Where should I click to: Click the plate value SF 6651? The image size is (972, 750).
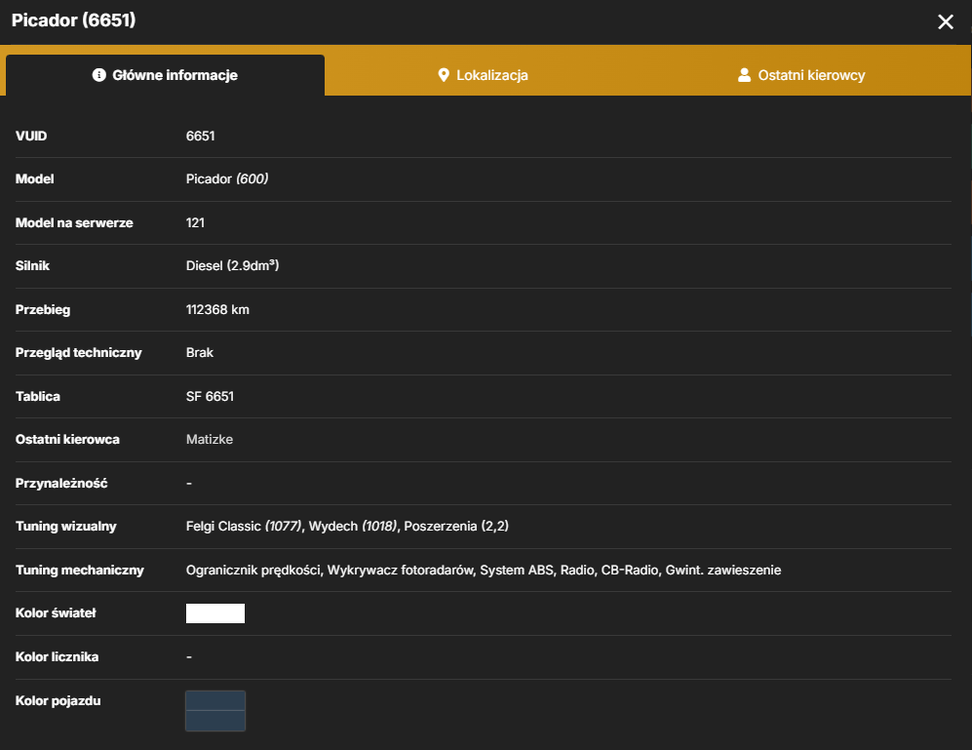[x=210, y=396]
